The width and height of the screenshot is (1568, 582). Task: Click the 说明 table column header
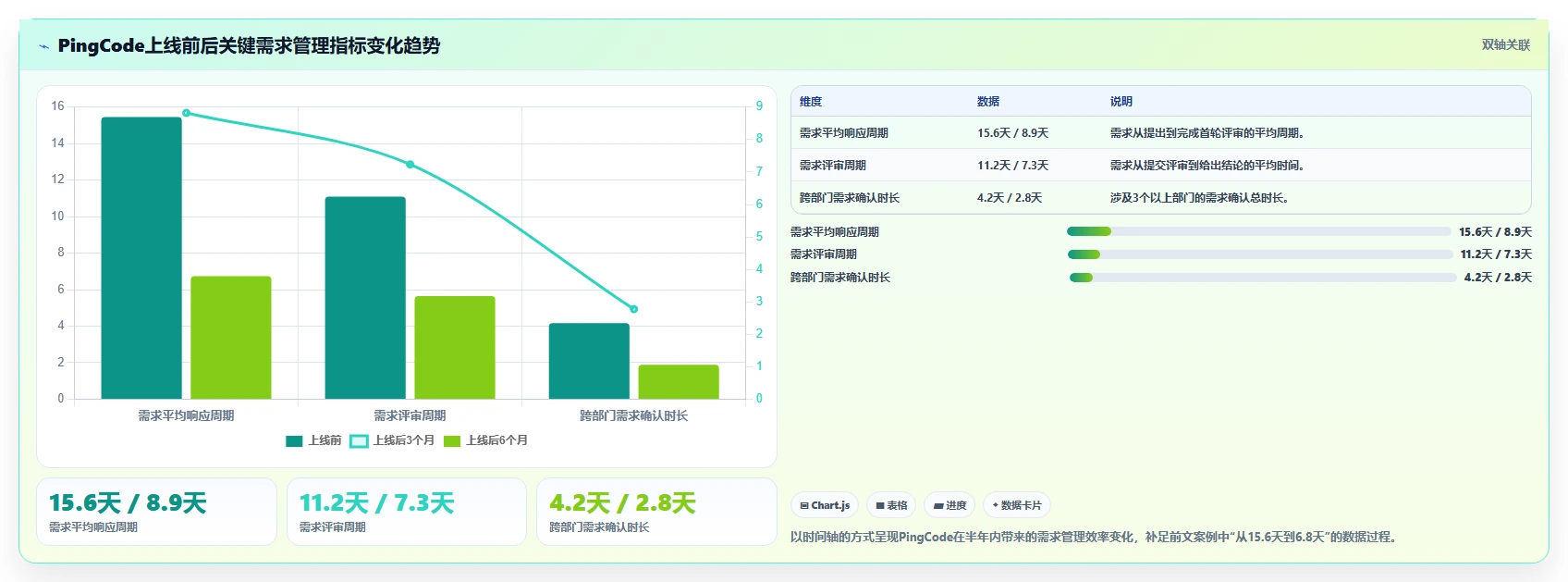click(1121, 102)
